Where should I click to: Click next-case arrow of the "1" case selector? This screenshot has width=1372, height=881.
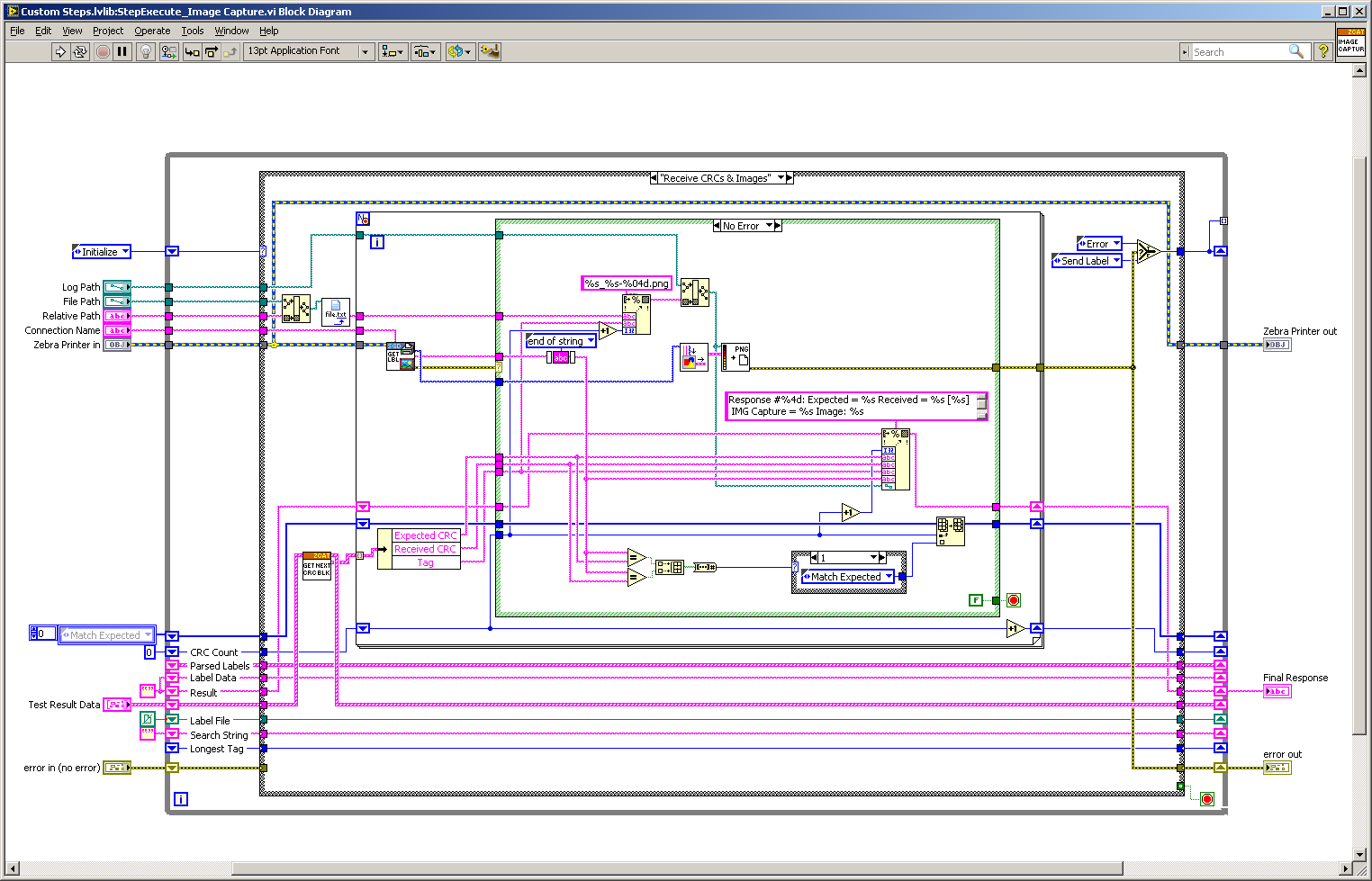882,558
